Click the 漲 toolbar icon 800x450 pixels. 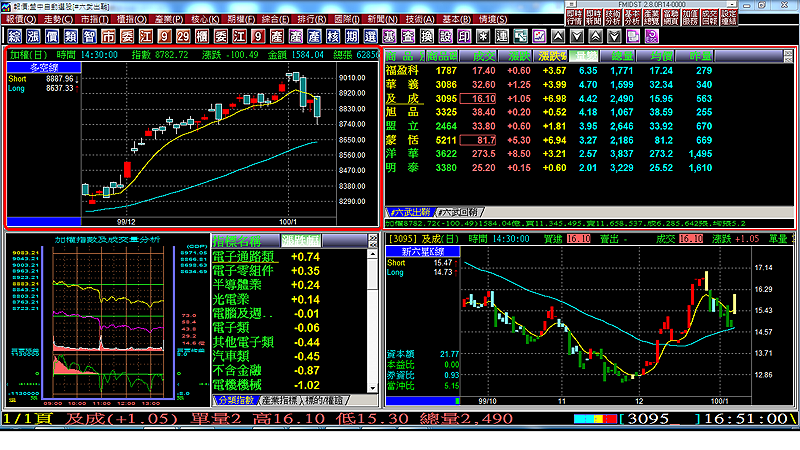(x=33, y=36)
